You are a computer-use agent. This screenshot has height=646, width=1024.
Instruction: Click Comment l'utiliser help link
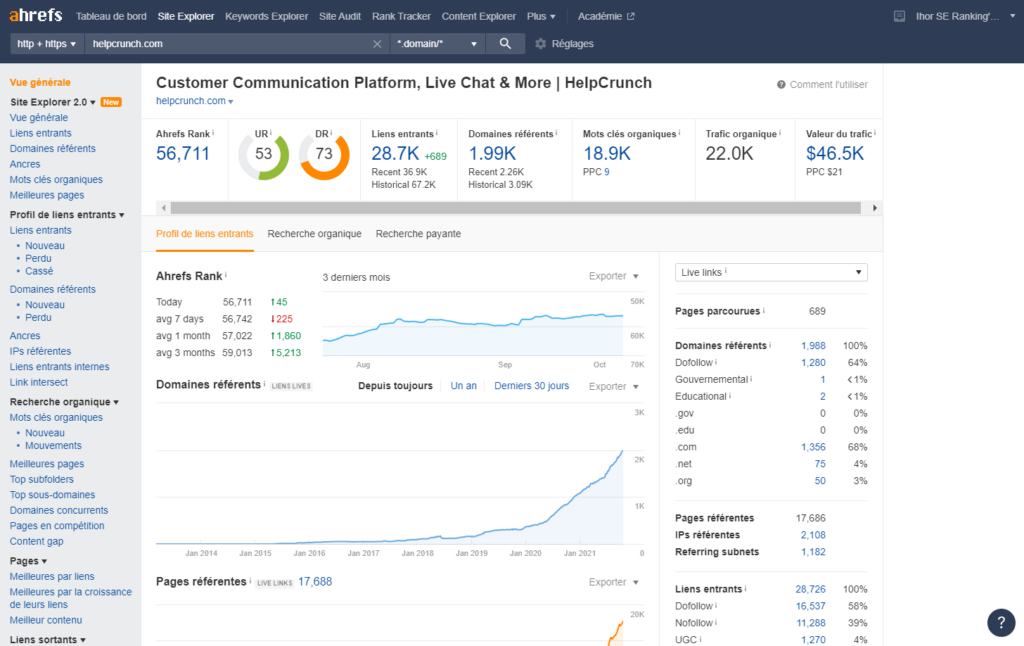pos(822,84)
